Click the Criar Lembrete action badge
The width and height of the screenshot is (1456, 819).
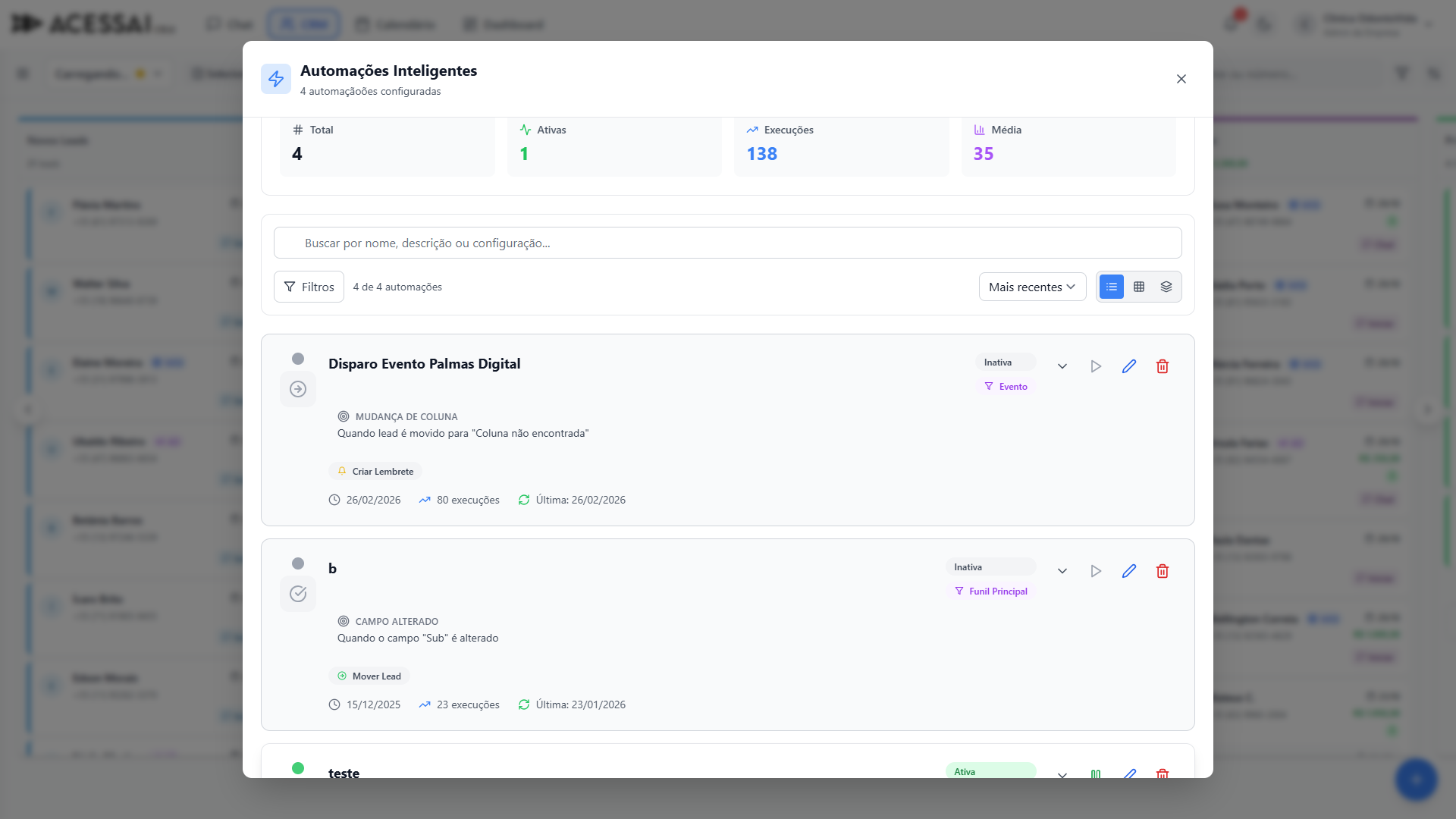(x=375, y=471)
